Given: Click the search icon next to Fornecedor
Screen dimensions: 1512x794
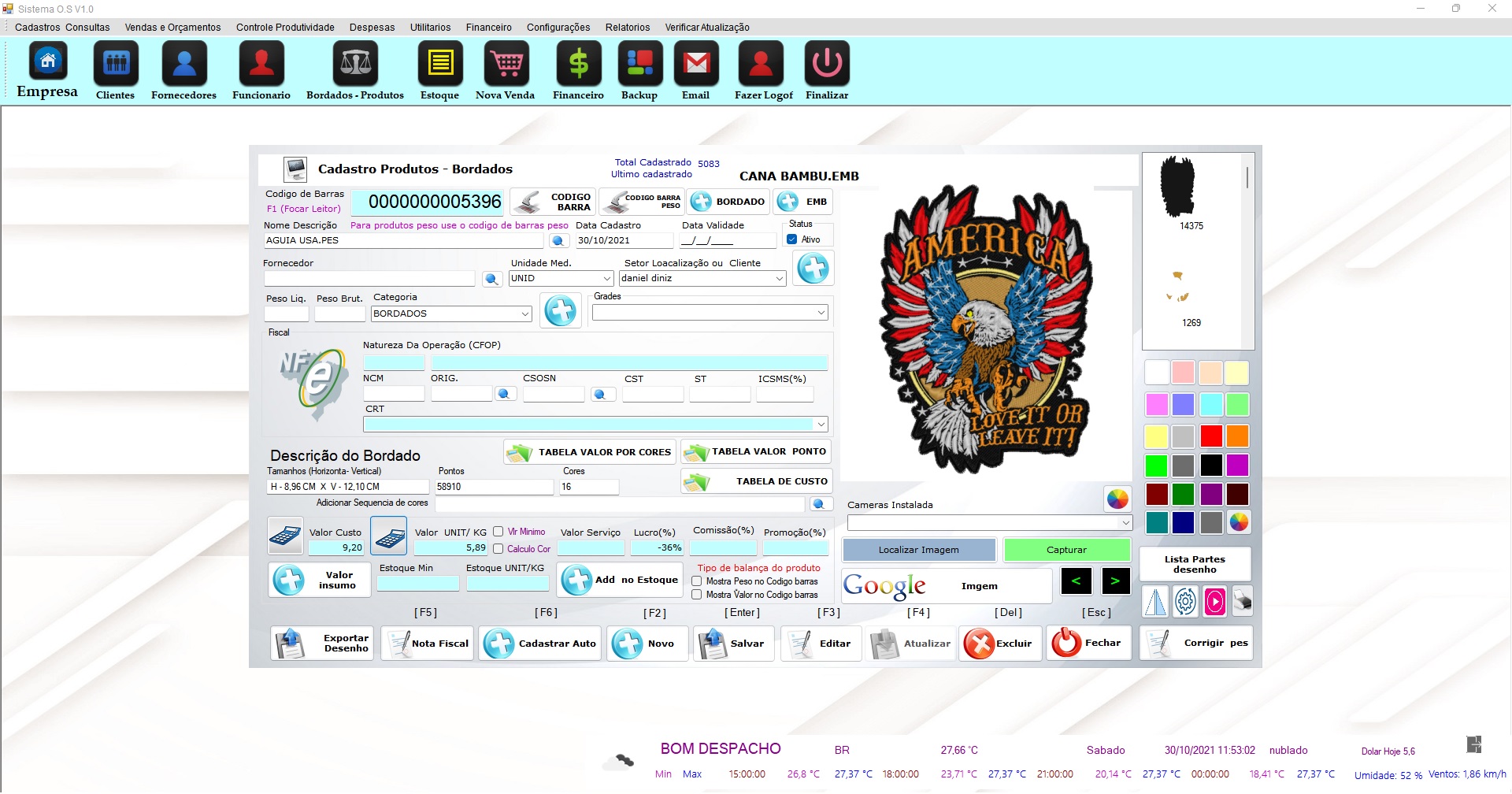Looking at the screenshot, I should pyautogui.click(x=492, y=279).
